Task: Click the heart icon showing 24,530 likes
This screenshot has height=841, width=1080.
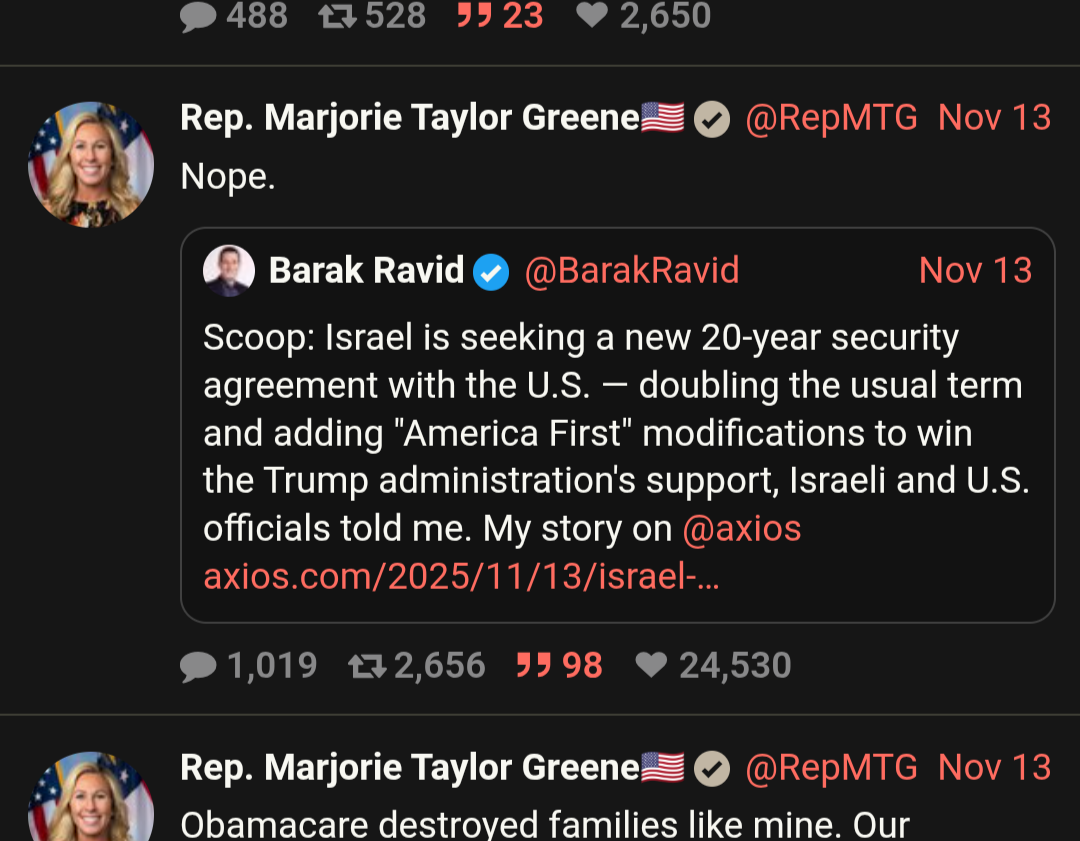Action: coord(651,666)
